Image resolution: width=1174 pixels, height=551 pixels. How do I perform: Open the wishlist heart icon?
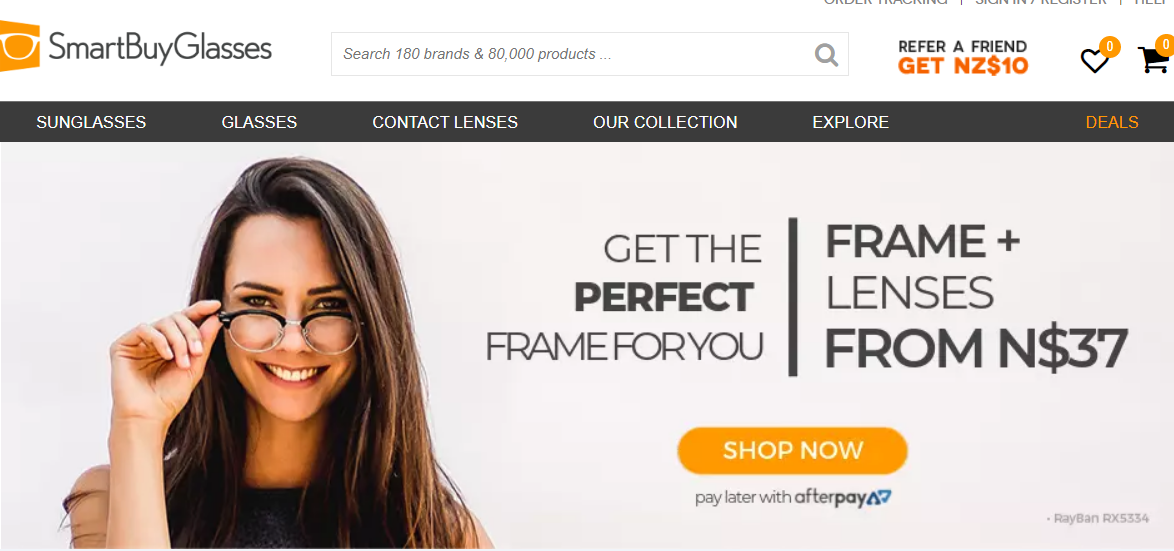tap(1094, 61)
